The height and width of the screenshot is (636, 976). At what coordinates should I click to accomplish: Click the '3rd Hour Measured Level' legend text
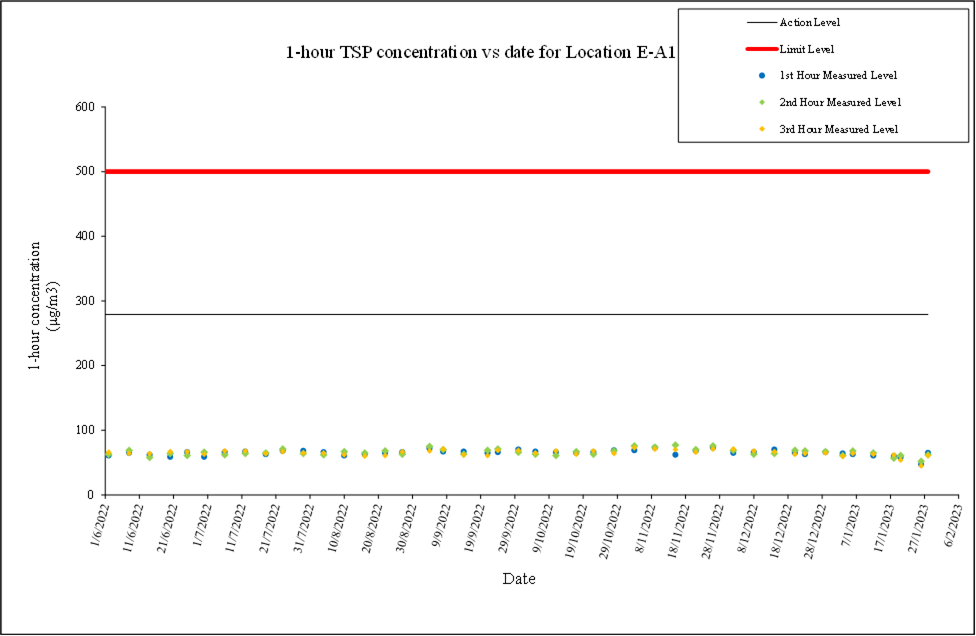(838, 129)
